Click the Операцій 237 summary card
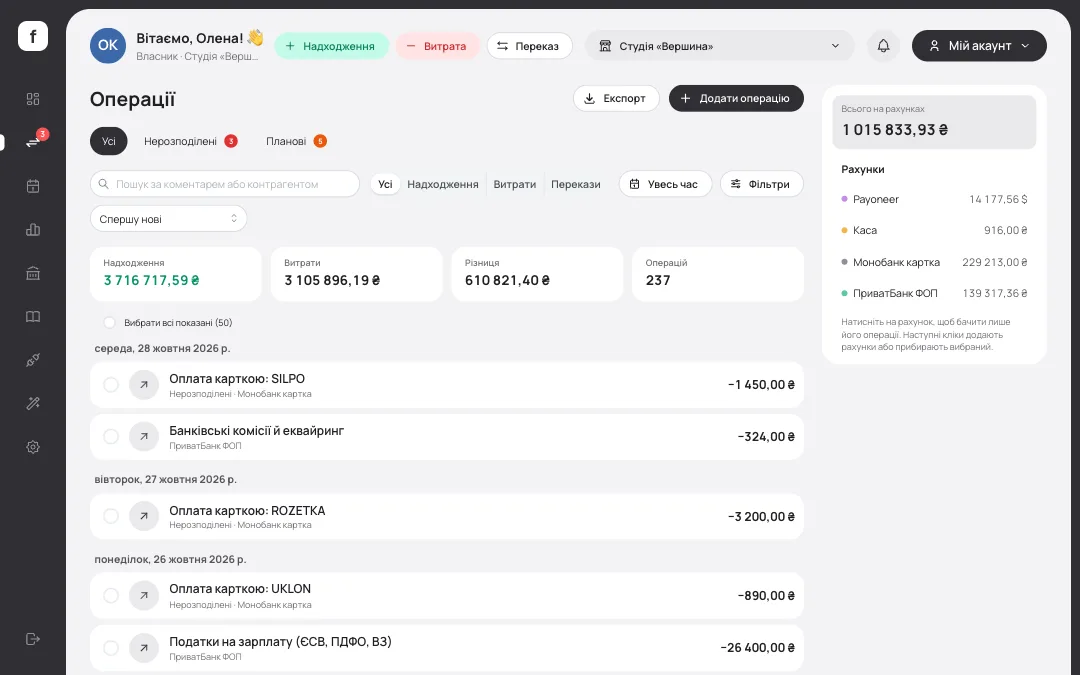This screenshot has height=675, width=1080. click(718, 274)
